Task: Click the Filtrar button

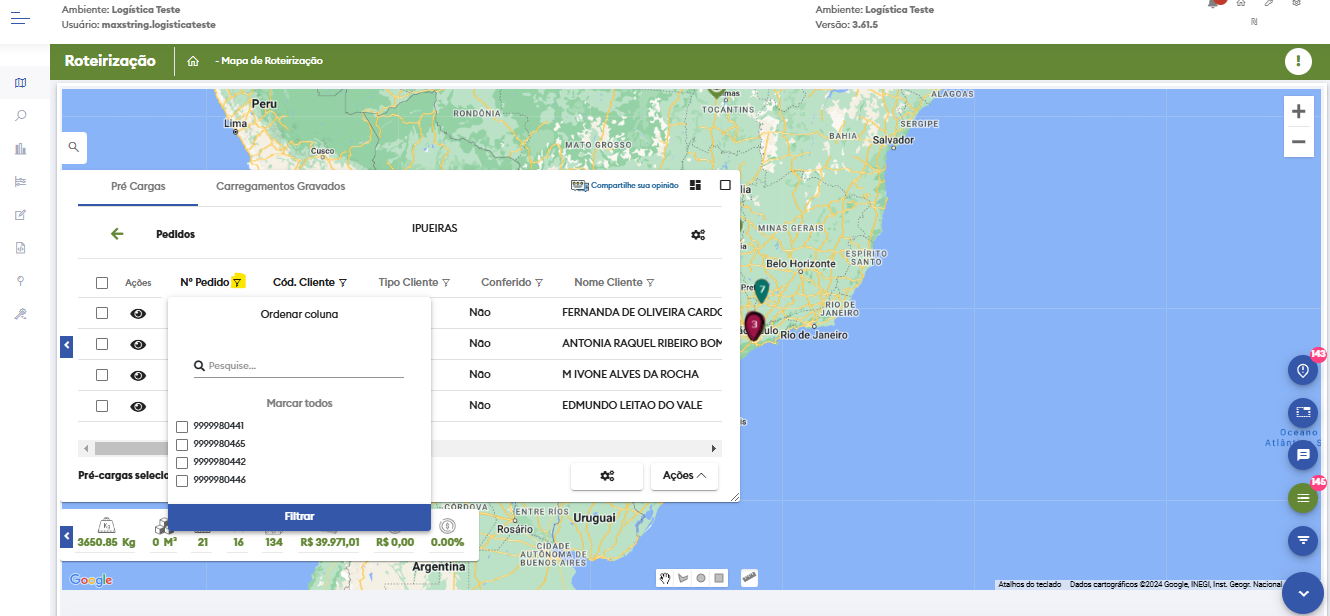Action: click(299, 517)
